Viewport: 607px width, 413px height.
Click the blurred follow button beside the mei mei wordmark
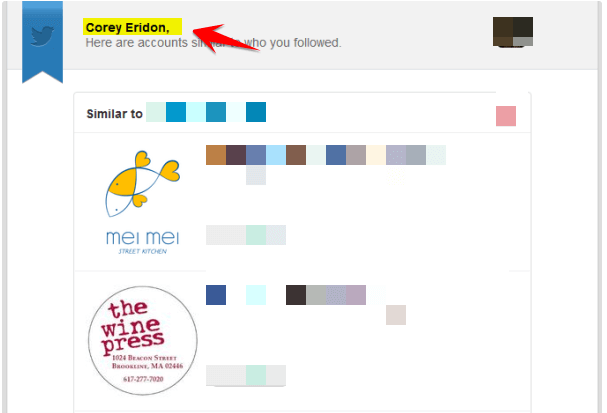pos(246,235)
